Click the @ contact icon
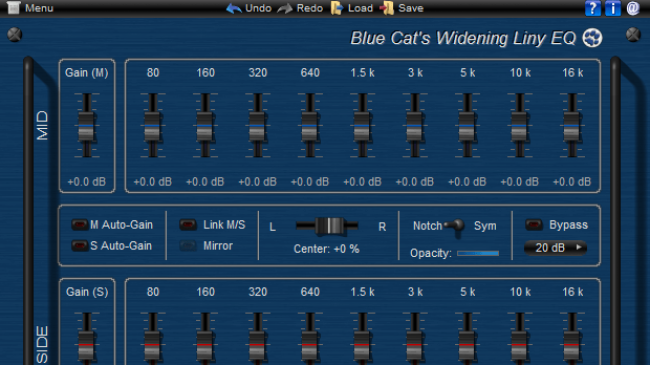This screenshot has width=650, height=365. pos(633,8)
